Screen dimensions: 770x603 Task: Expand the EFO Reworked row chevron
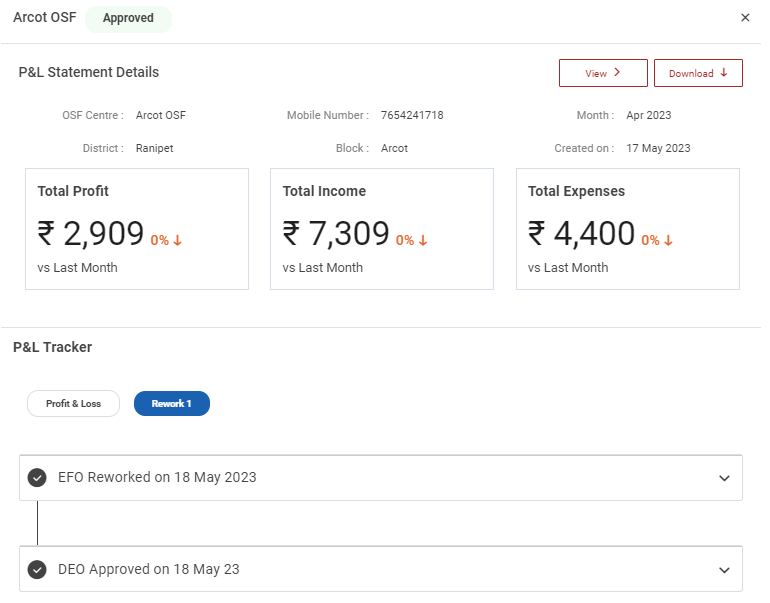(725, 478)
